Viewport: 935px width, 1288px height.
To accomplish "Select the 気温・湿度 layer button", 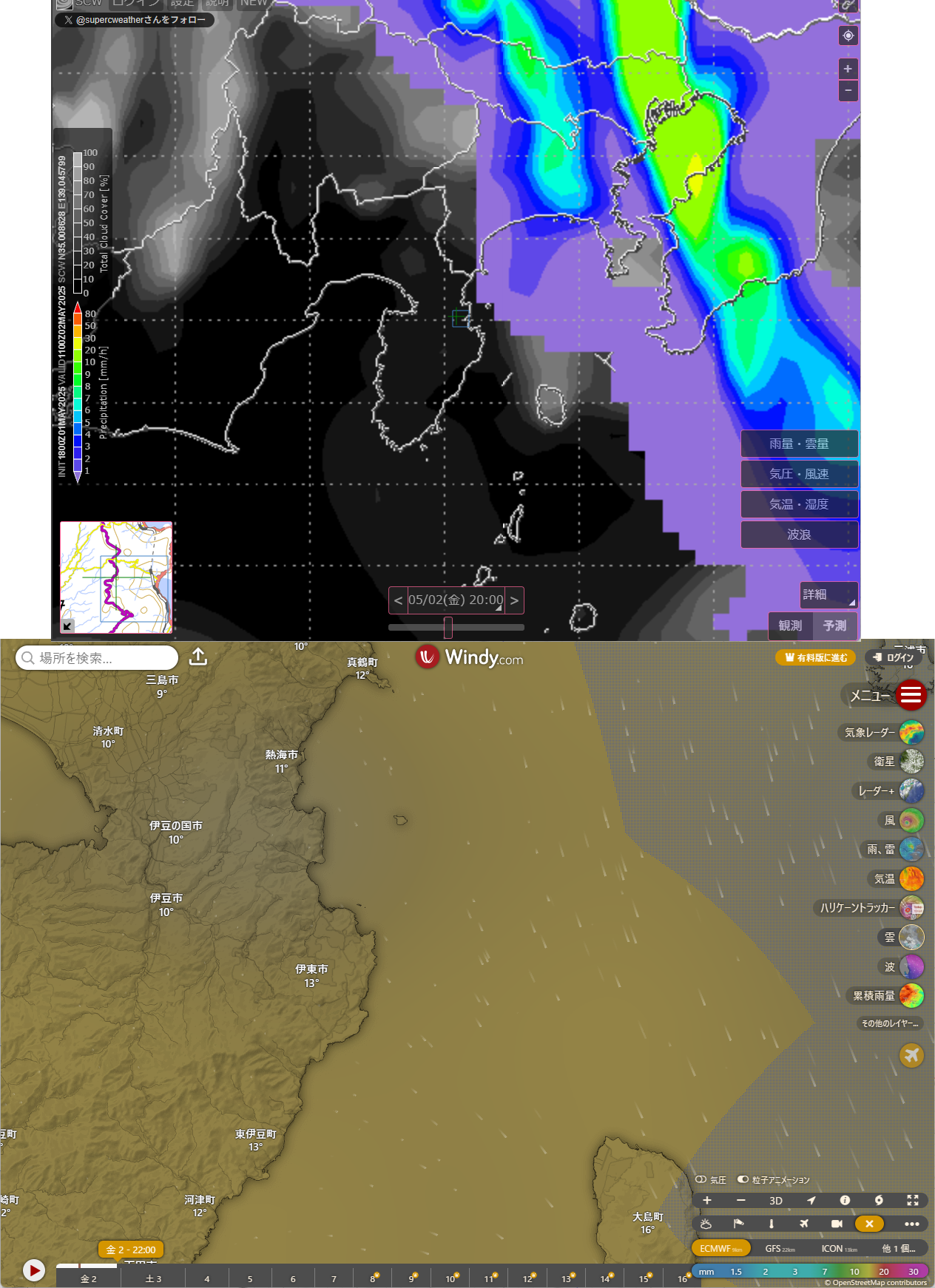I will tap(799, 504).
